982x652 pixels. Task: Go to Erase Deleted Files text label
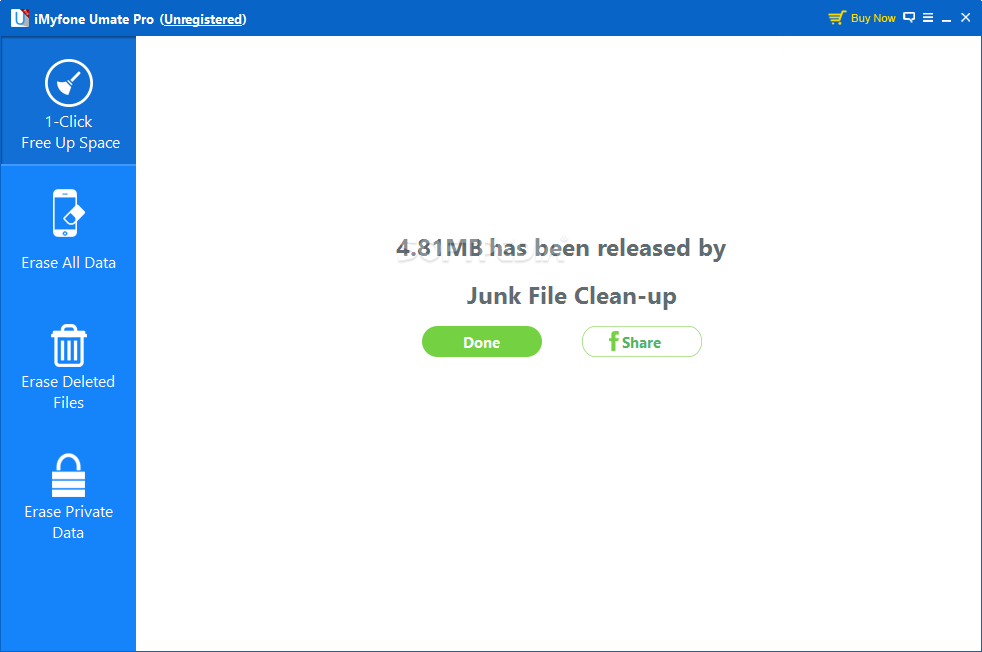coord(68,392)
